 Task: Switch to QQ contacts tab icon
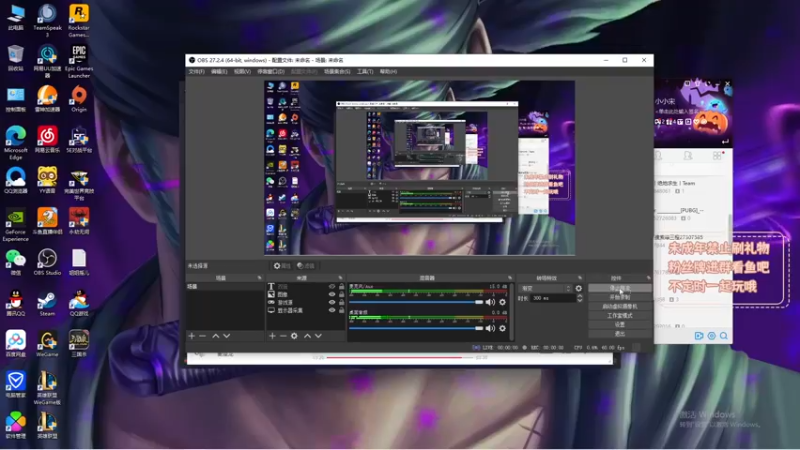click(x=688, y=156)
